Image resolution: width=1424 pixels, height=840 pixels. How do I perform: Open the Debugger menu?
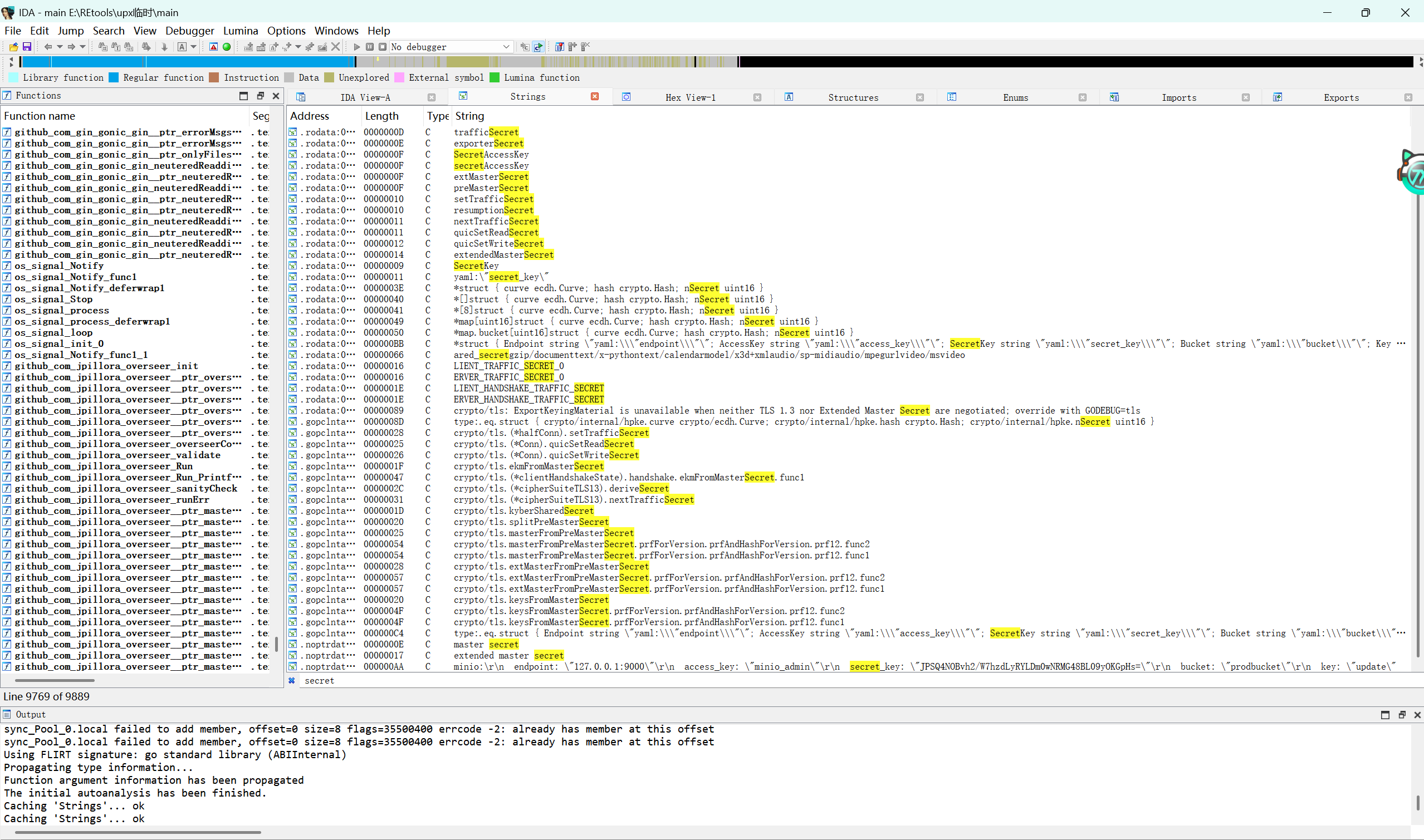[190, 31]
